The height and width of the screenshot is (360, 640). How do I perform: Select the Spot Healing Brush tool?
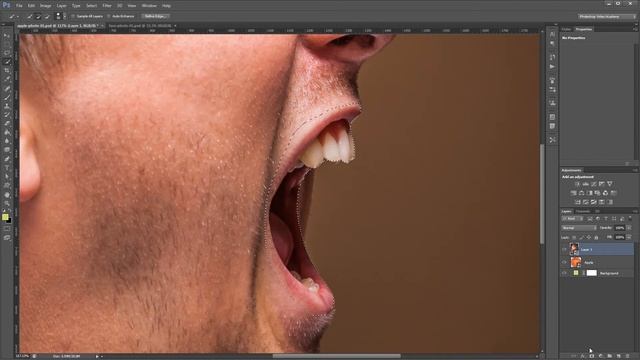click(7, 88)
